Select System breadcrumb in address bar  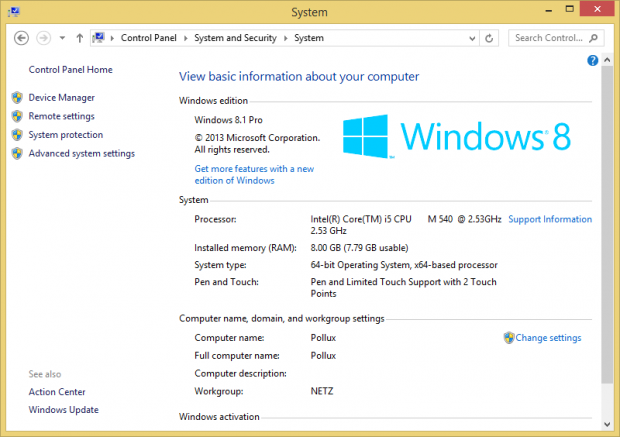click(309, 38)
